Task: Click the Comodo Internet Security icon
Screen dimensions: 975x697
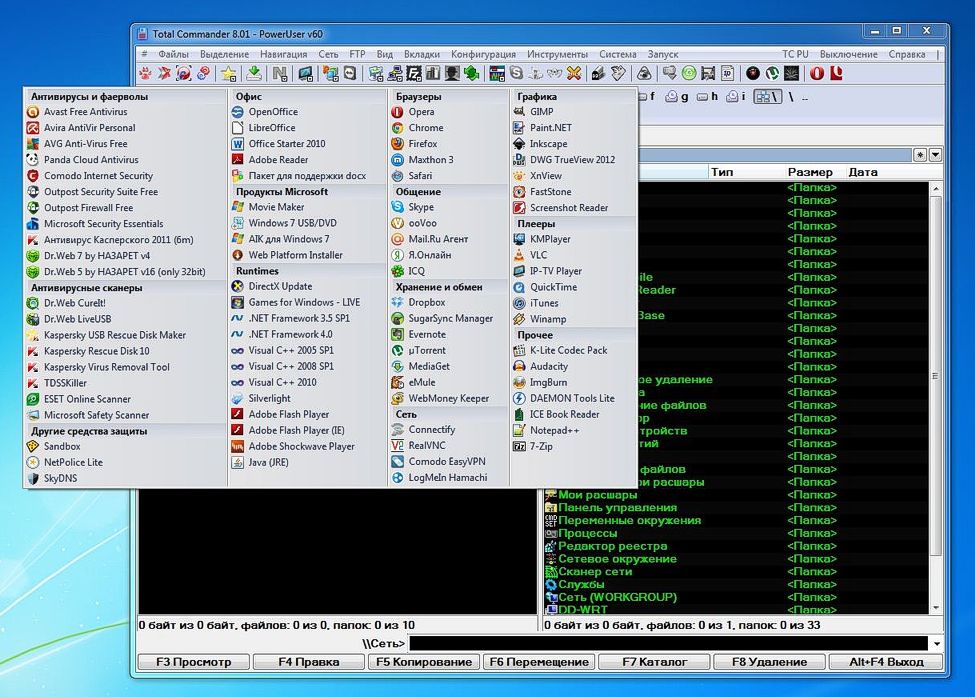Action: [33, 176]
